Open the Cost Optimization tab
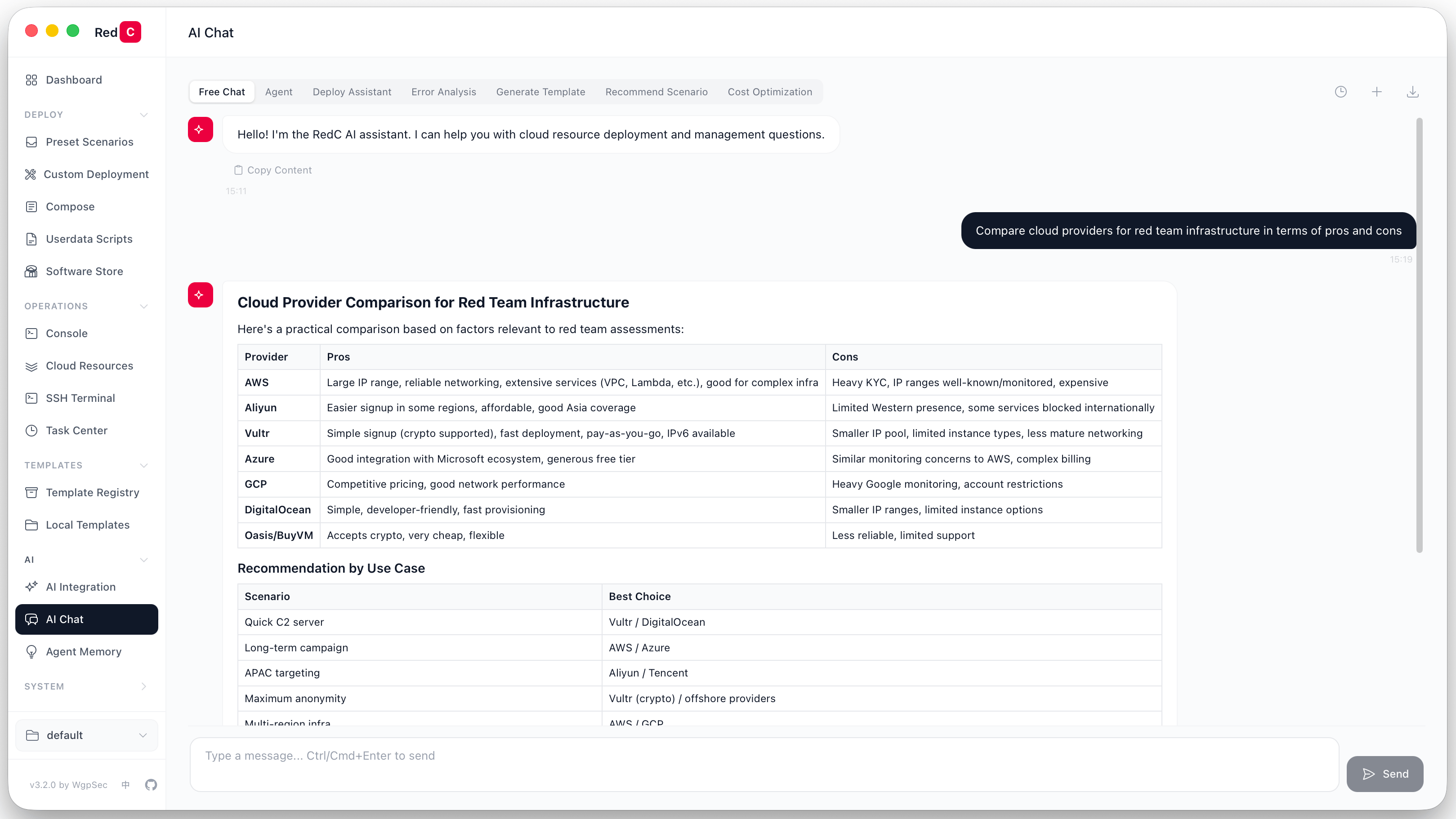1456x819 pixels. click(770, 92)
